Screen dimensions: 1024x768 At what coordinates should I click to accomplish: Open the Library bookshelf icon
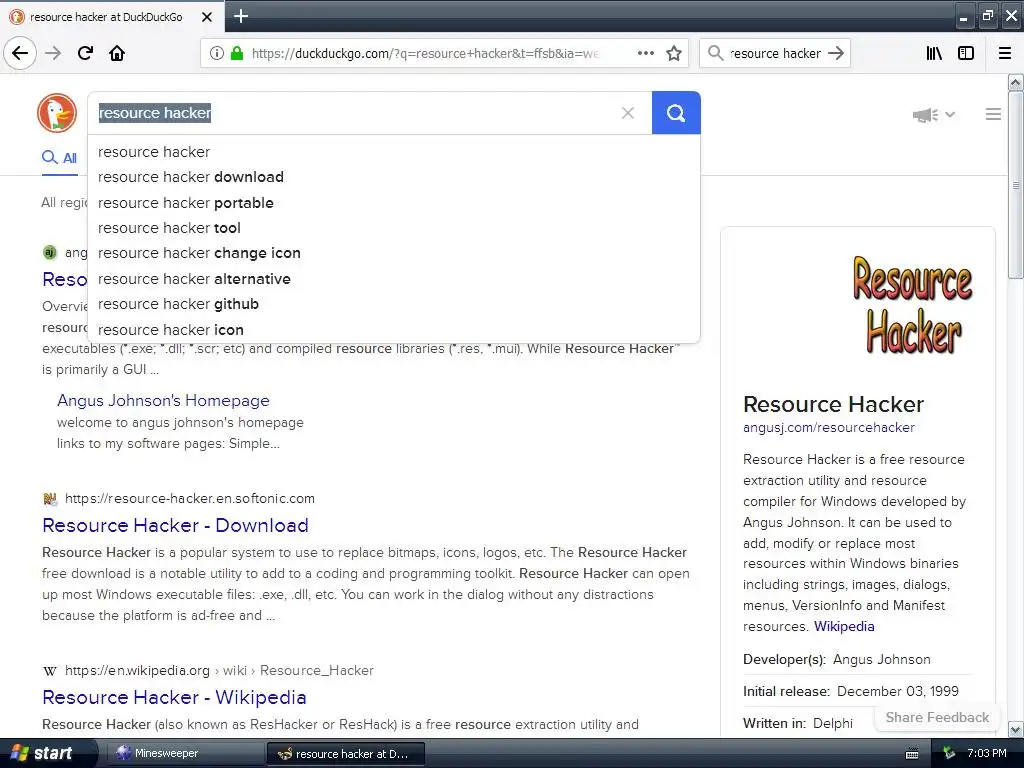pyautogui.click(x=934, y=53)
